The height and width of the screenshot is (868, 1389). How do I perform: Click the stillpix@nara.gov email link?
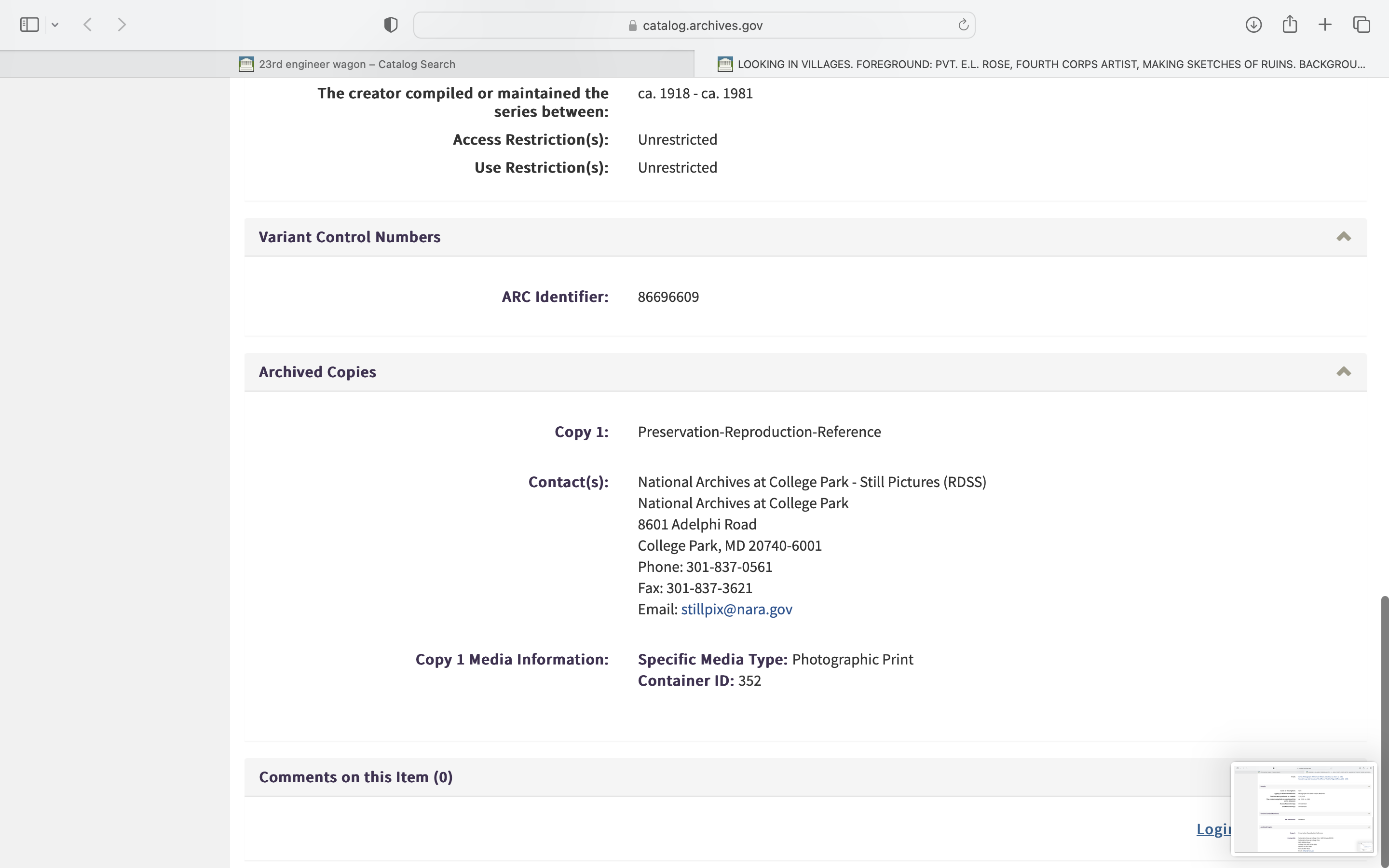point(736,609)
